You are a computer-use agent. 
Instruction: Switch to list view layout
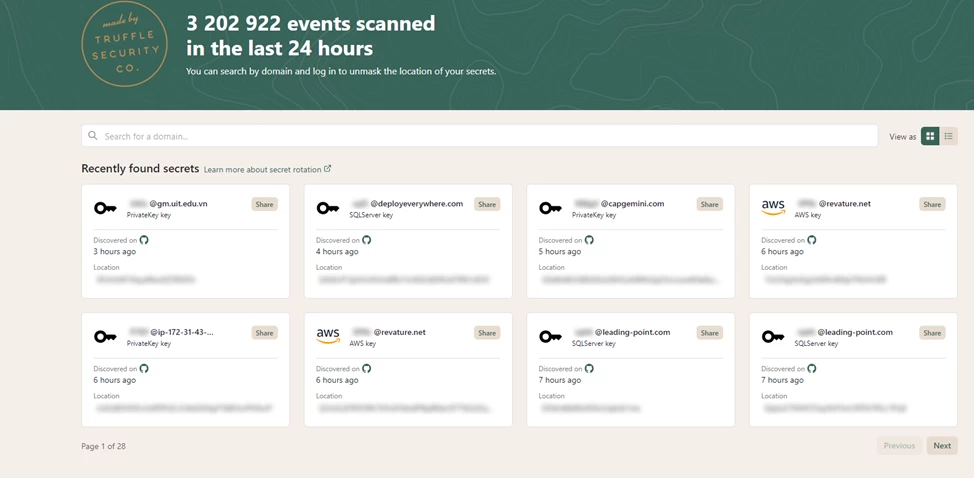point(948,136)
